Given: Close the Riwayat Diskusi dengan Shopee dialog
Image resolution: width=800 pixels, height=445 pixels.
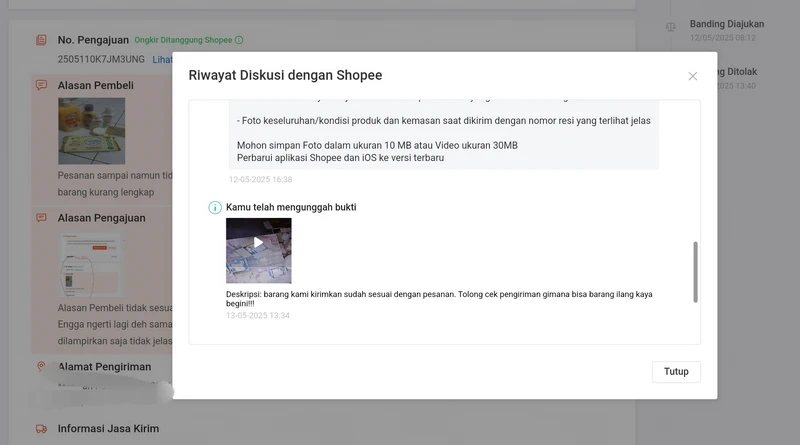Looking at the screenshot, I should (x=692, y=76).
